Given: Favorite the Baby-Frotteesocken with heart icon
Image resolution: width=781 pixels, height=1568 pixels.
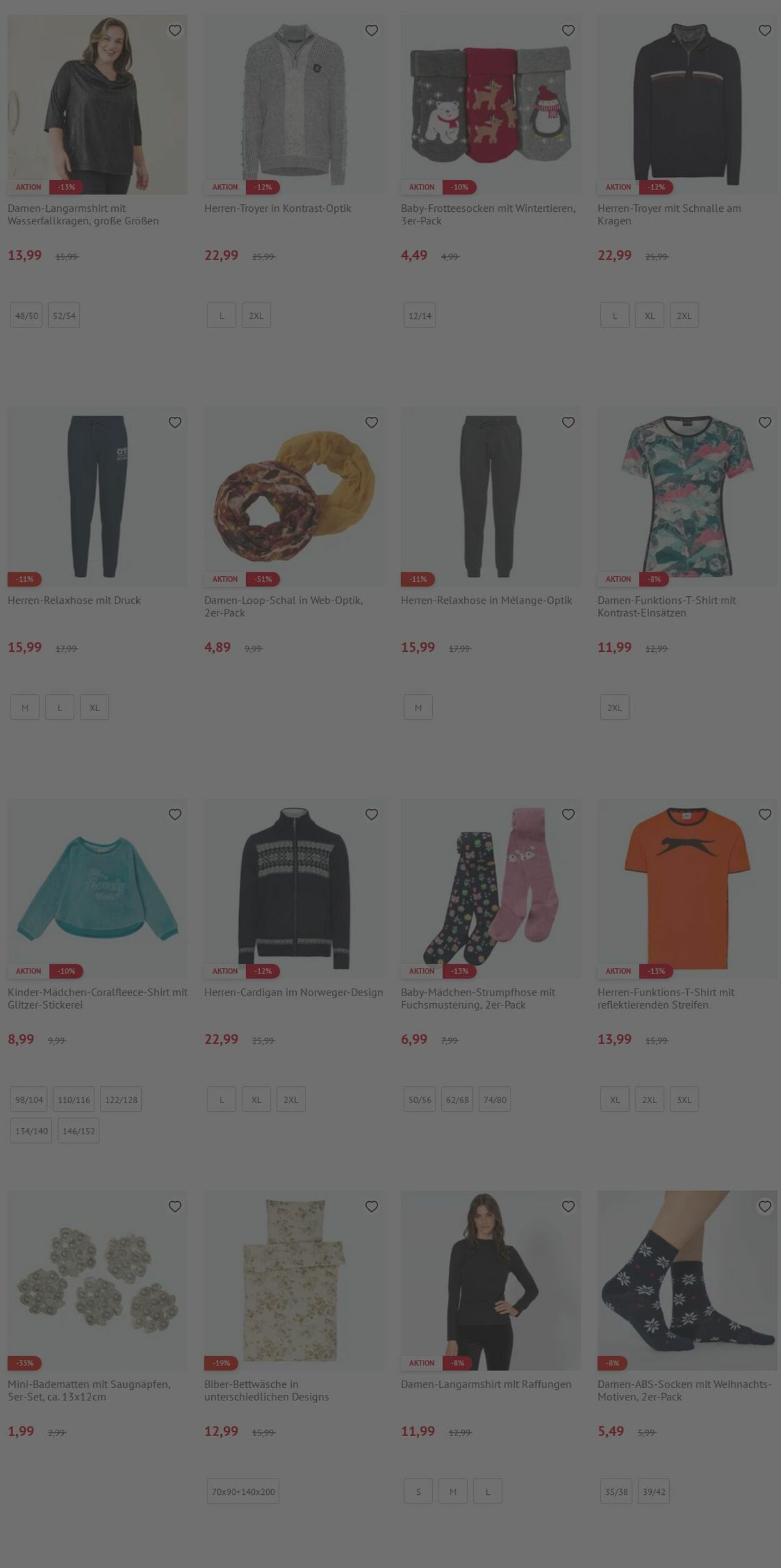Looking at the screenshot, I should [568, 30].
